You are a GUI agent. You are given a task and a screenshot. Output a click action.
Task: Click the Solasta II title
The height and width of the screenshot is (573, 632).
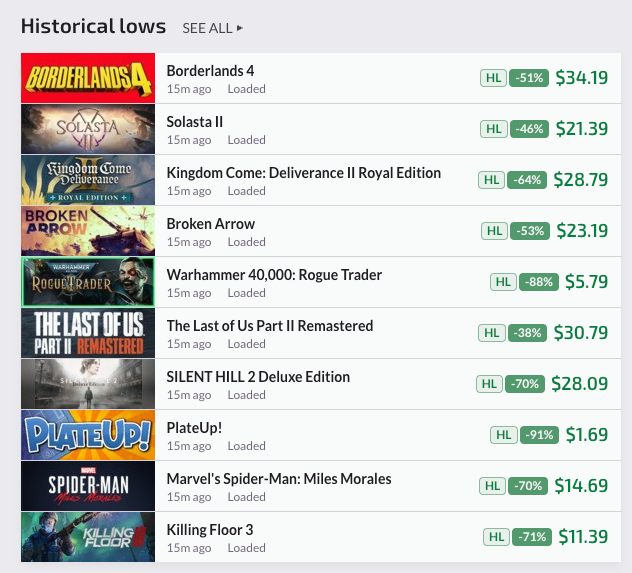195,122
